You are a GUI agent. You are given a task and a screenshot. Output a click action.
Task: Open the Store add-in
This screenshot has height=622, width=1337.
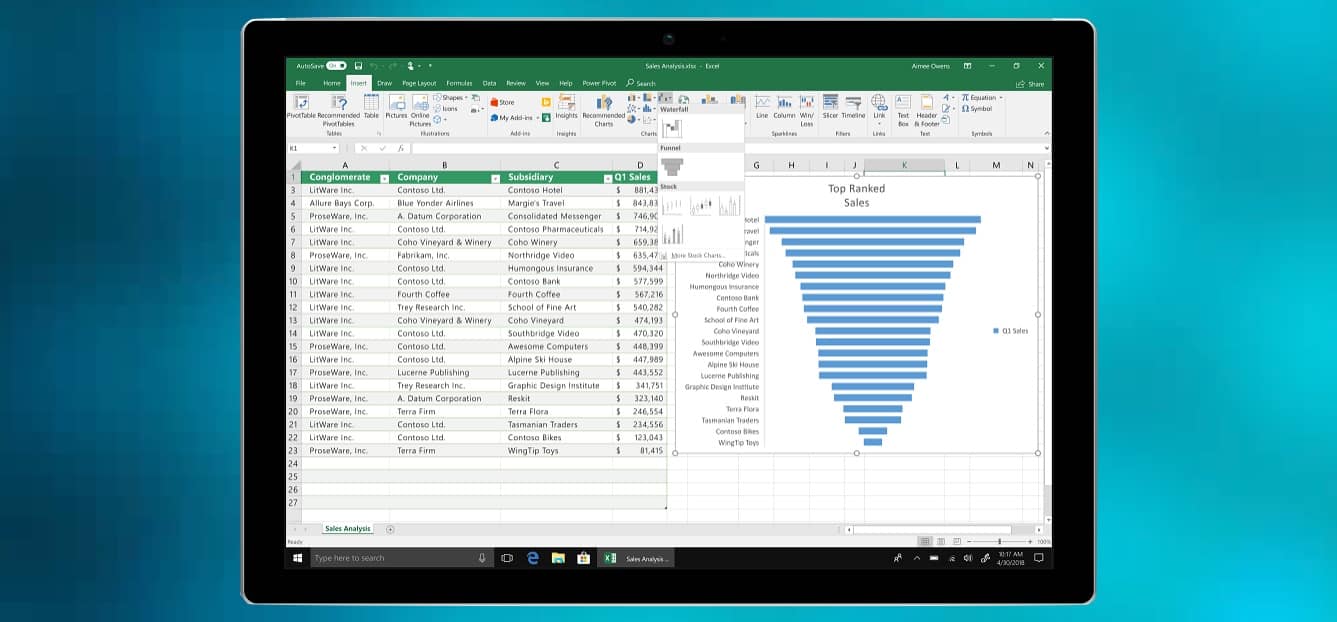(502, 102)
